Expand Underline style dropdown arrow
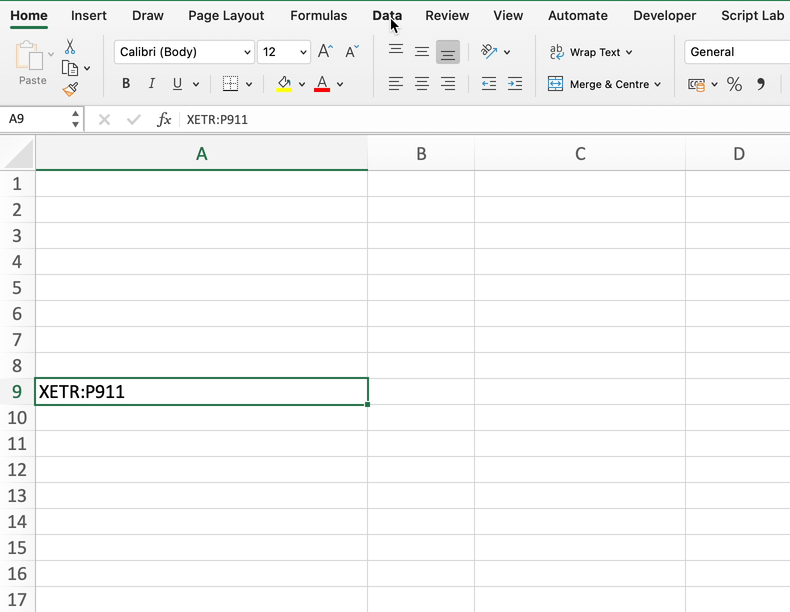The width and height of the screenshot is (790, 612). point(195,85)
